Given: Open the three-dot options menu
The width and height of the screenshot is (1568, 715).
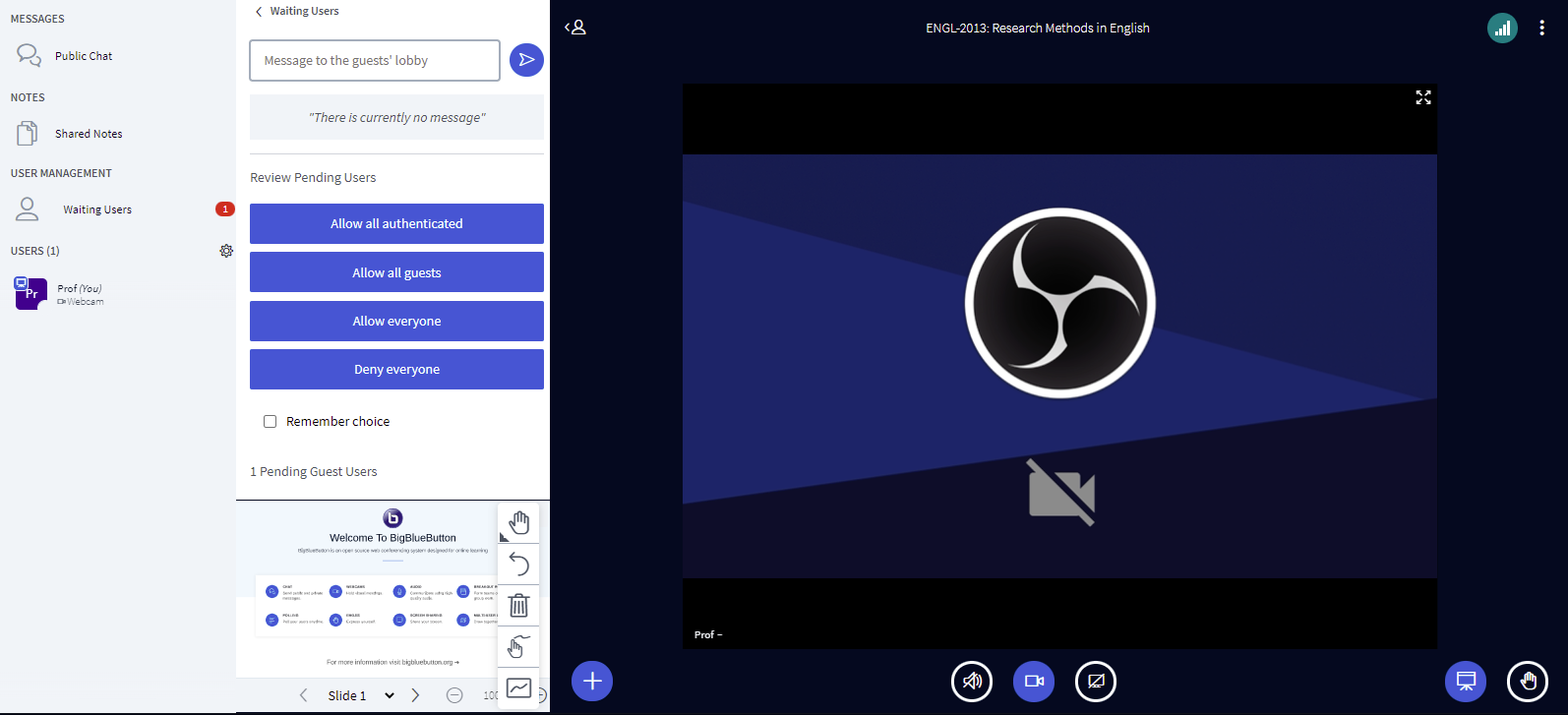Looking at the screenshot, I should pyautogui.click(x=1541, y=29).
